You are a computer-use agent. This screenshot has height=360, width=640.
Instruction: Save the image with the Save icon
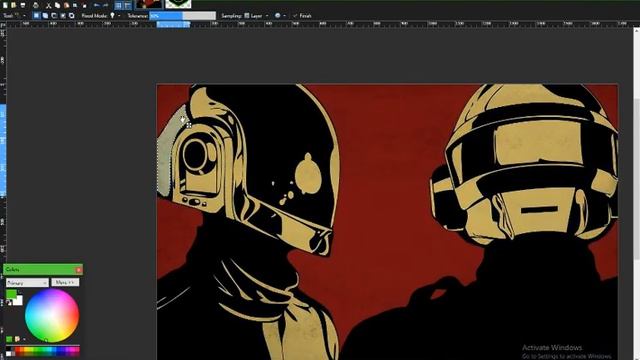(23, 5)
